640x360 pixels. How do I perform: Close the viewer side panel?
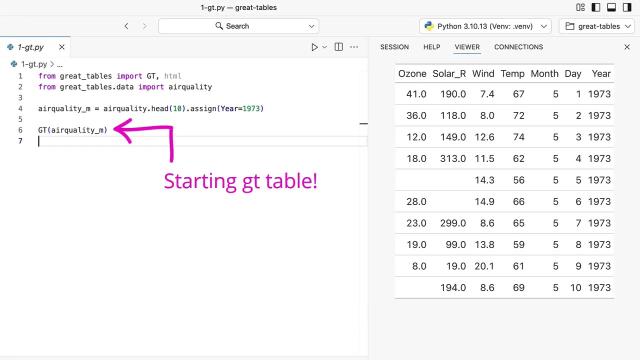click(x=627, y=47)
